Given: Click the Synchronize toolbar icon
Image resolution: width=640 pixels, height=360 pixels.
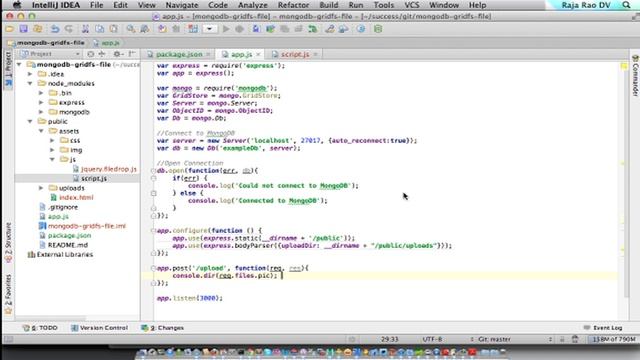Looking at the screenshot, I should pyautogui.click(x=38, y=29).
